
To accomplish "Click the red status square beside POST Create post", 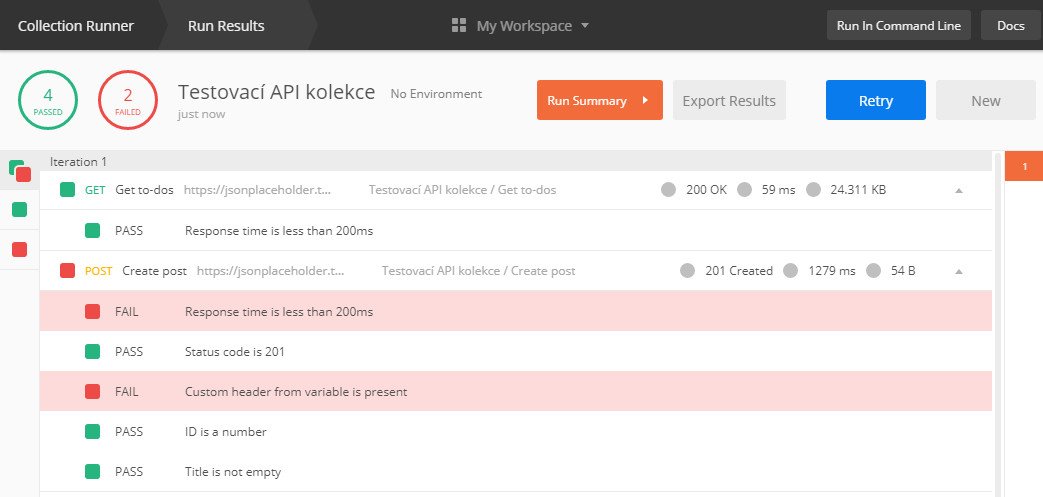I will 67,271.
